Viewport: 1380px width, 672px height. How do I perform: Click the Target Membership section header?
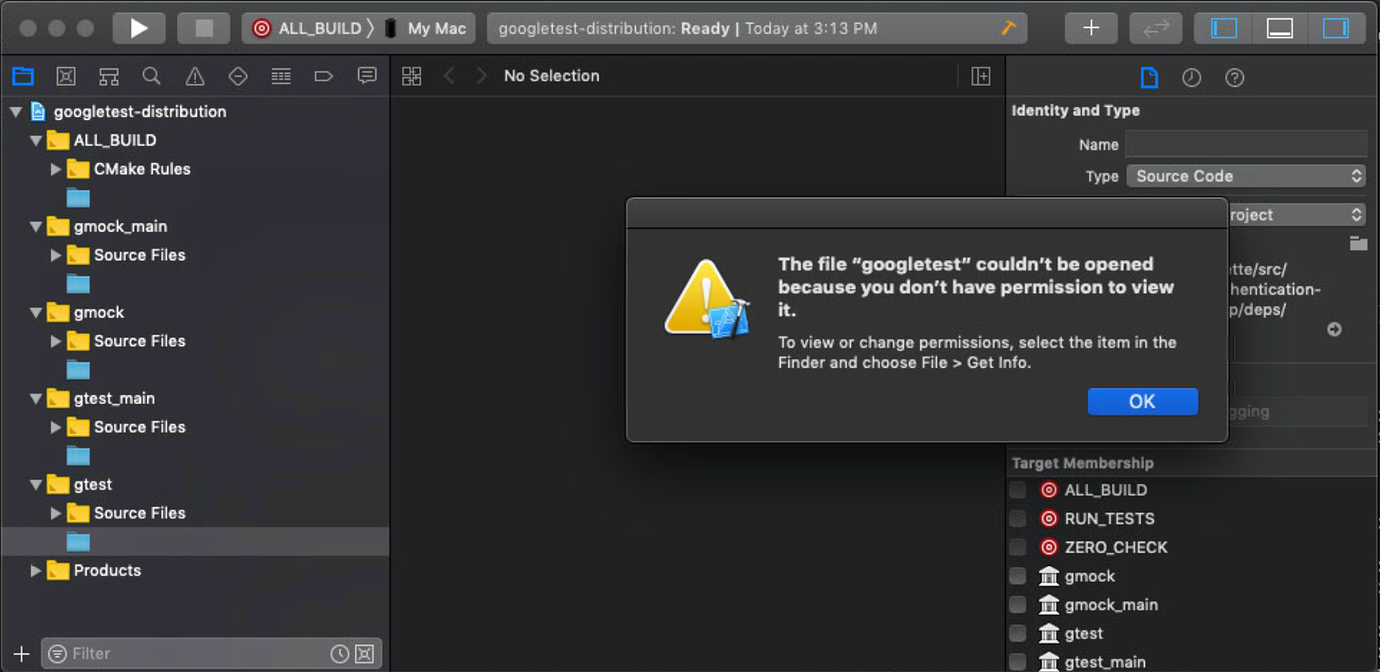coord(1082,463)
